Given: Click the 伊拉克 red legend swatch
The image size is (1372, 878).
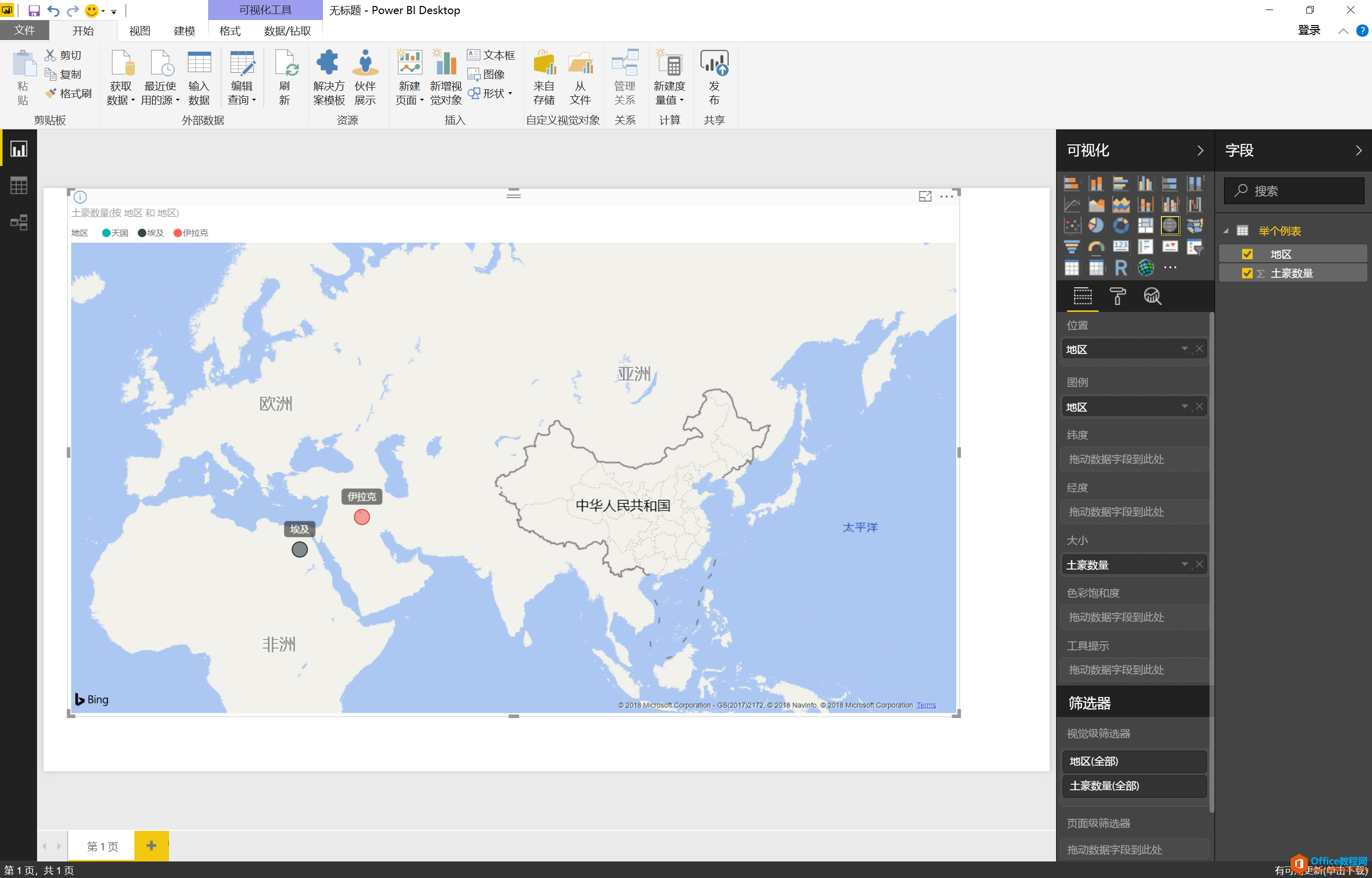Looking at the screenshot, I should pyautogui.click(x=178, y=233).
